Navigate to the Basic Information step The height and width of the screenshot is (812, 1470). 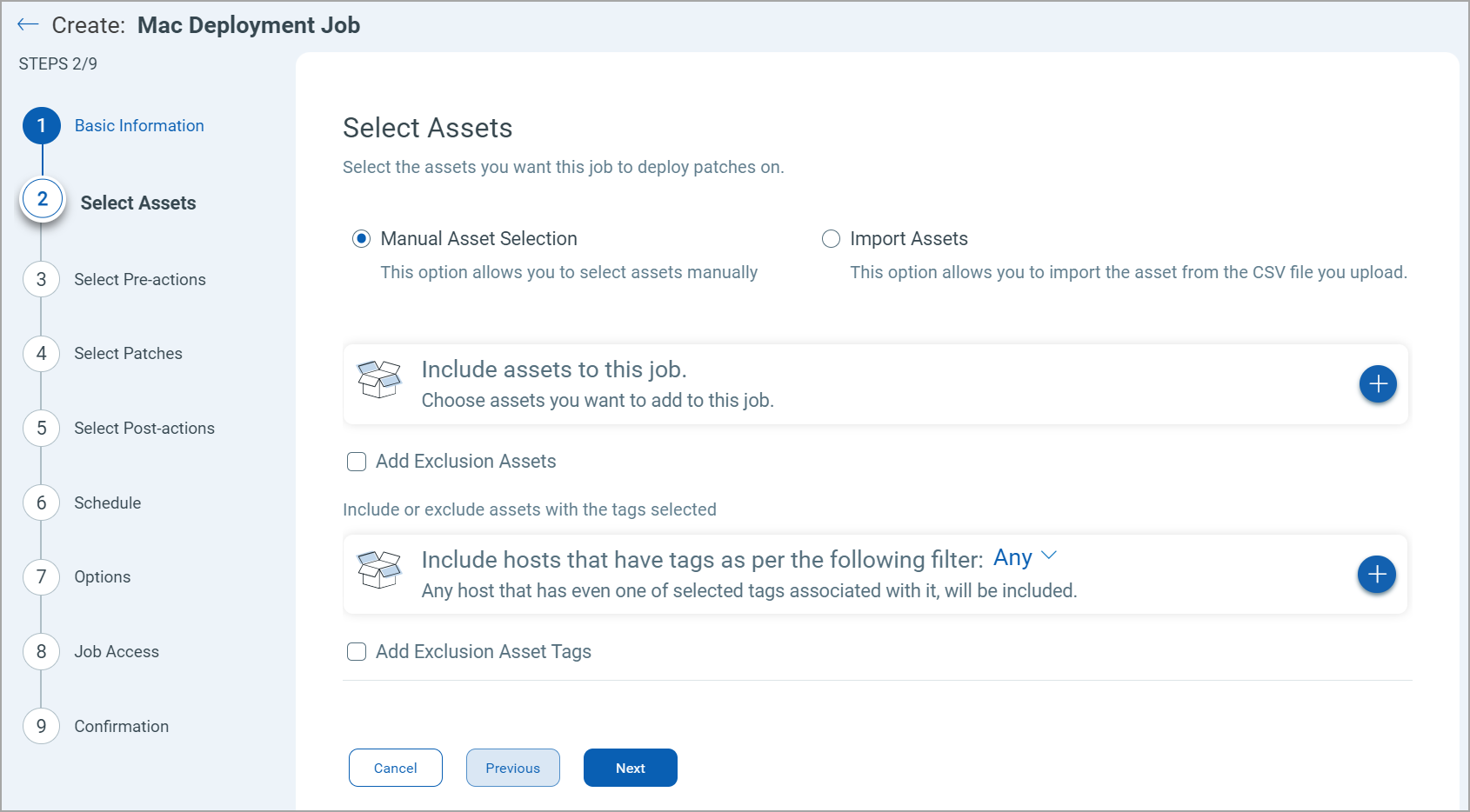click(x=41, y=125)
